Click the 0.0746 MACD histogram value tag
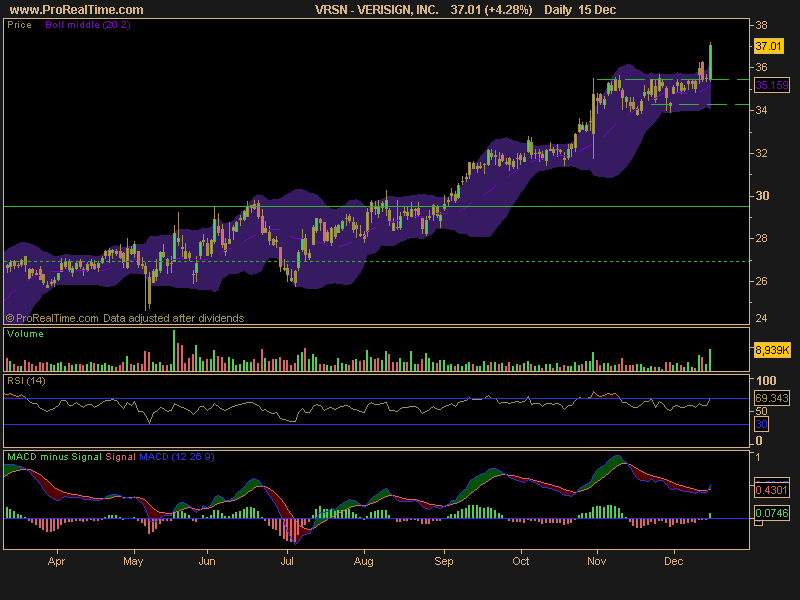 pos(772,513)
